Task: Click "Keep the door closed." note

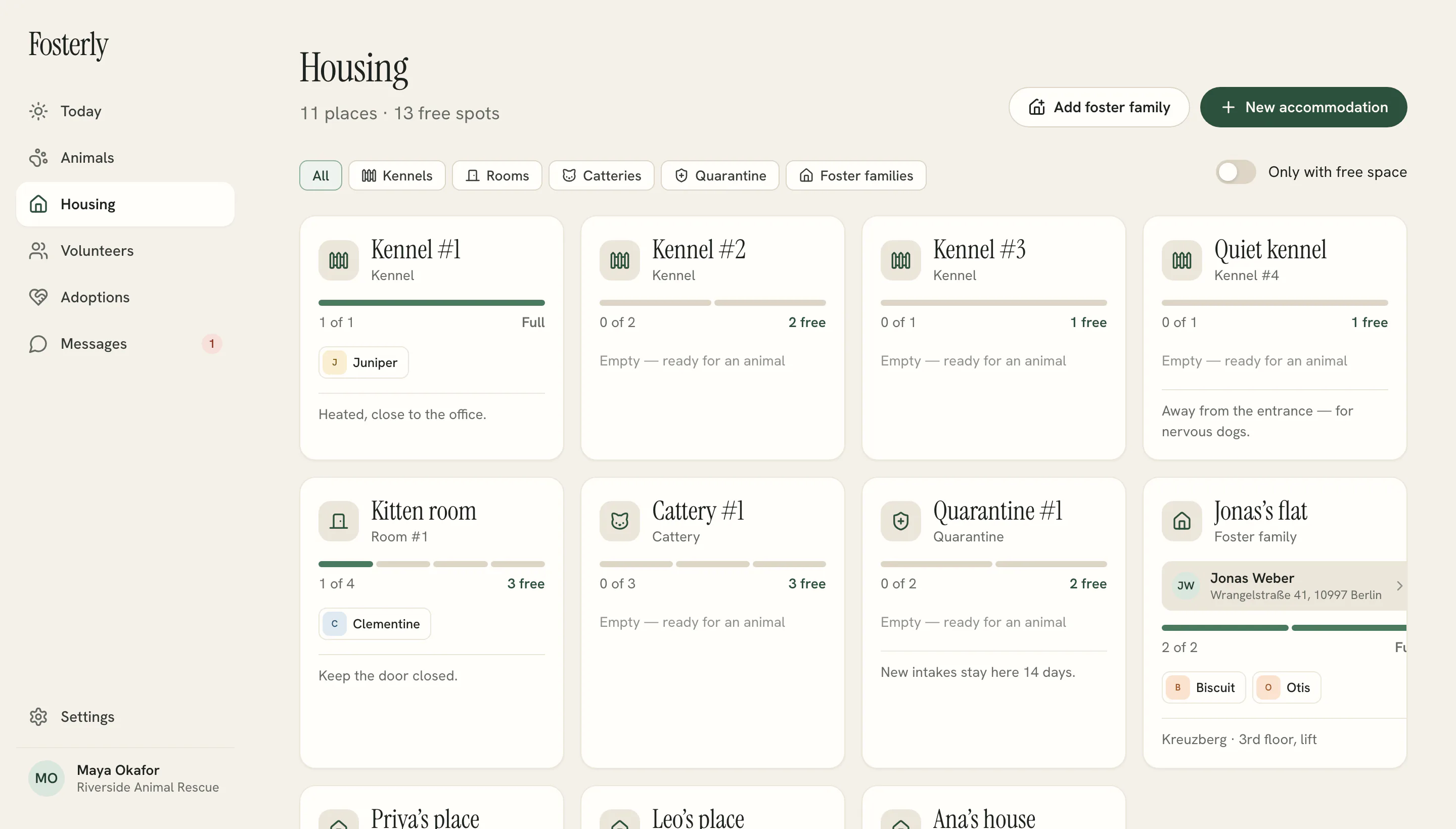Action: point(388,676)
